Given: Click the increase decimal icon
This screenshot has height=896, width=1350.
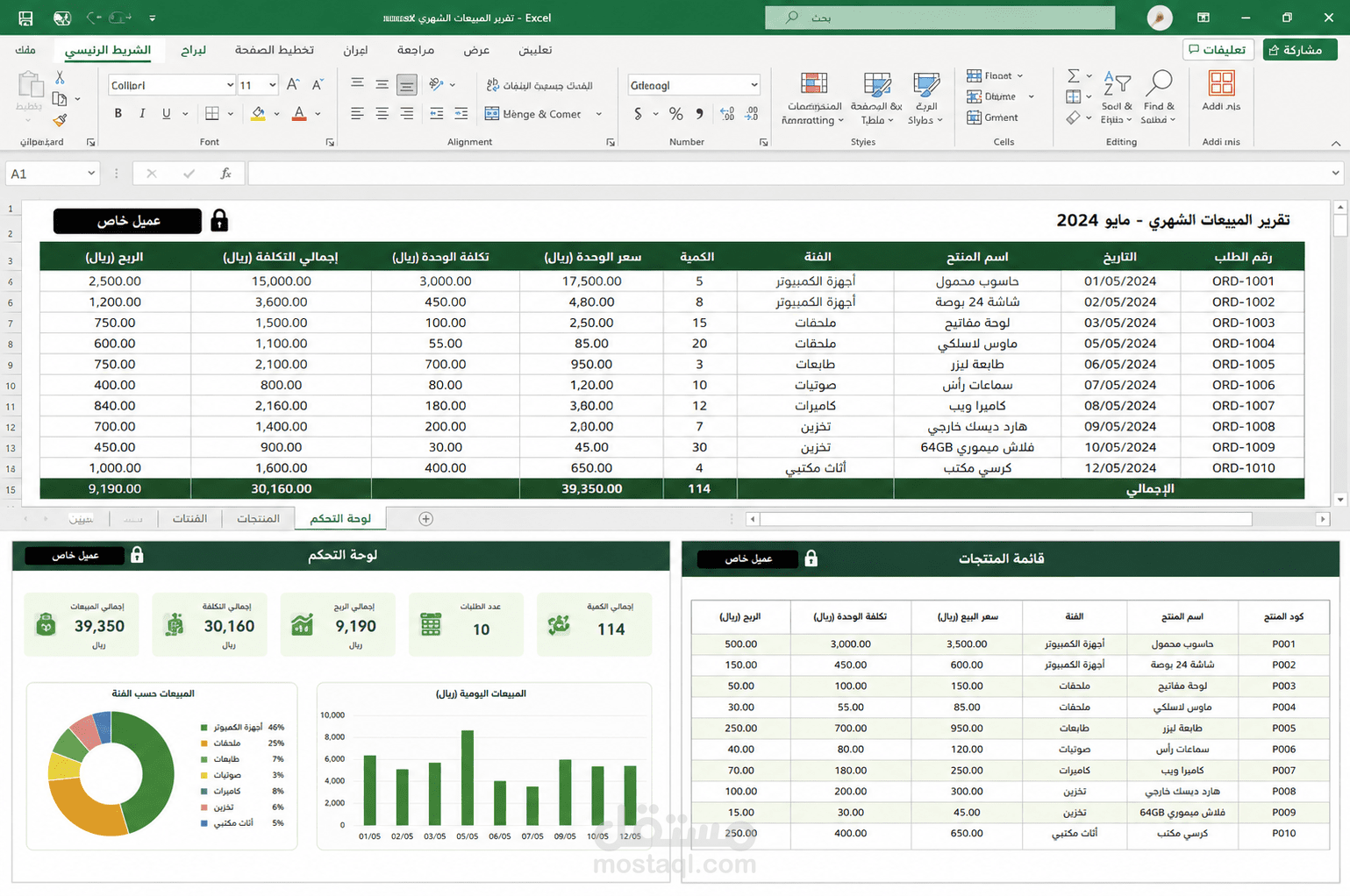Looking at the screenshot, I should coord(727,114).
